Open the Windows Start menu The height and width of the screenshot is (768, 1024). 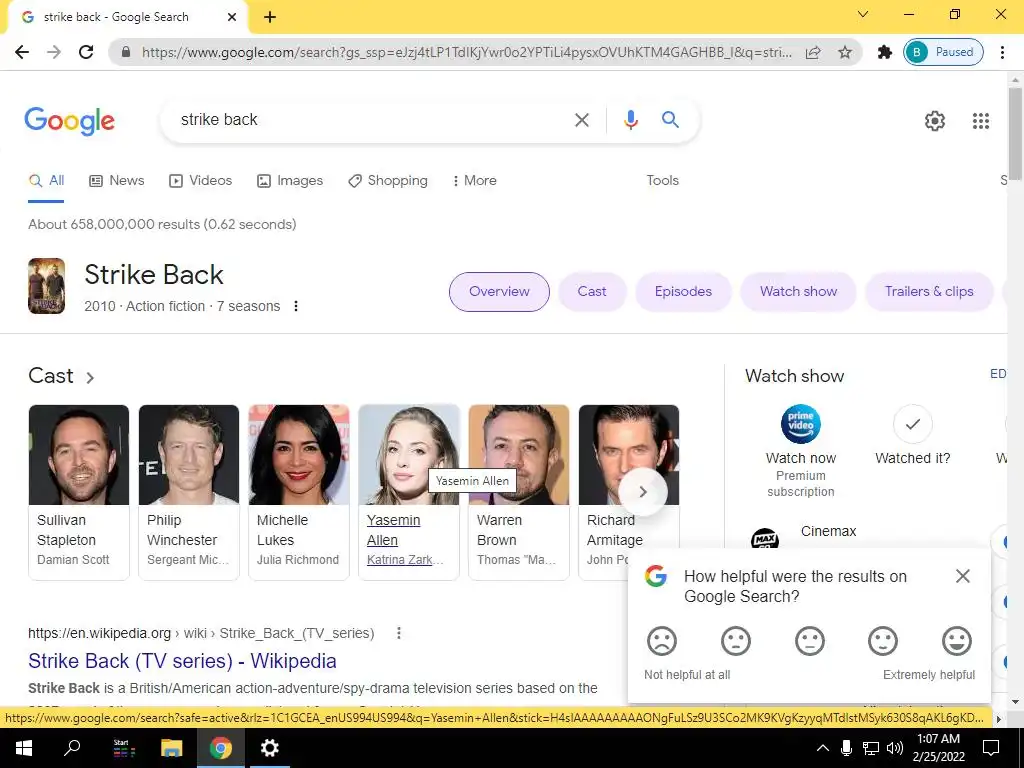tap(24, 748)
